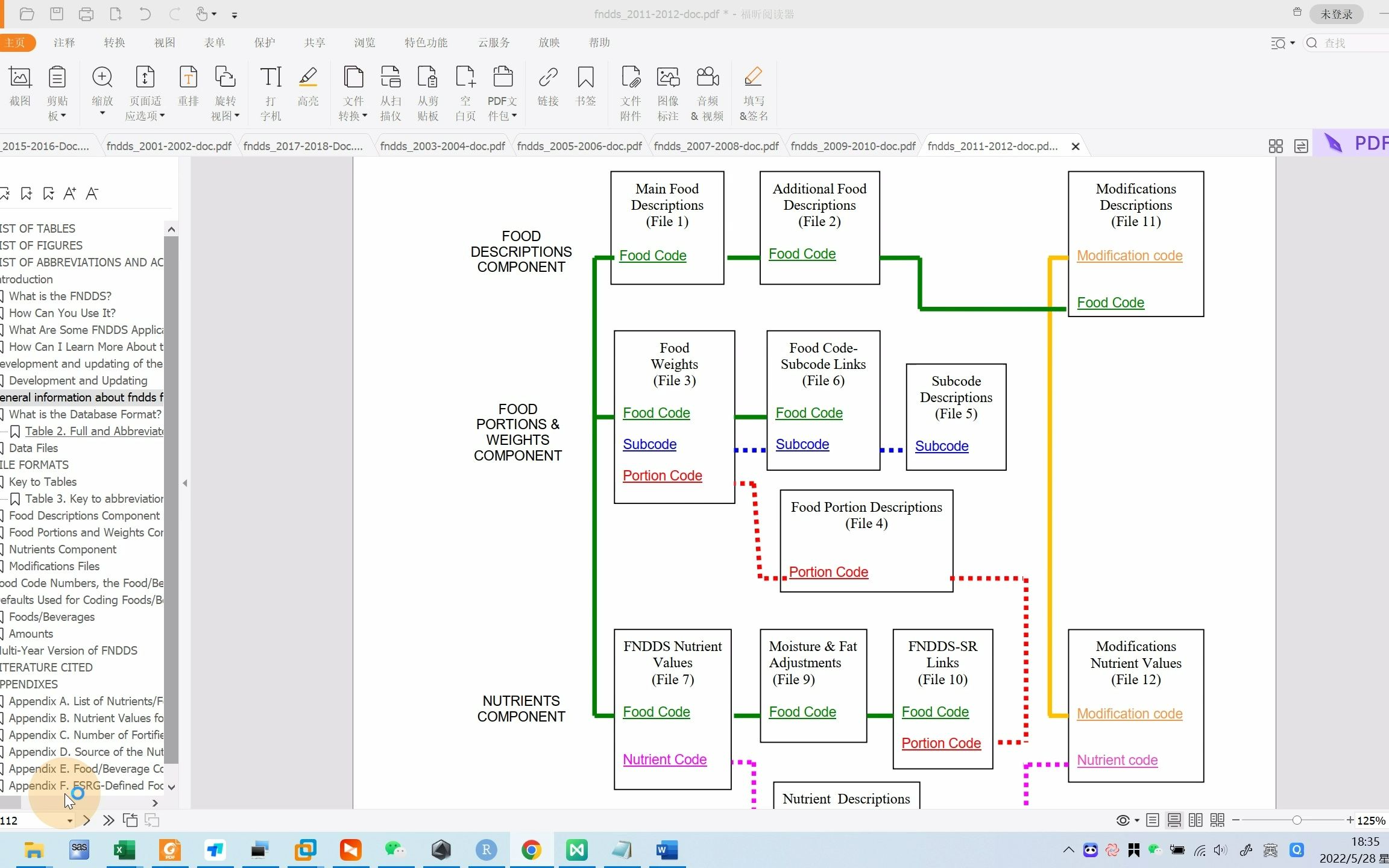Viewport: 1389px width, 868px height.
Task: Toggle continuous facing page view
Action: click(1217, 820)
